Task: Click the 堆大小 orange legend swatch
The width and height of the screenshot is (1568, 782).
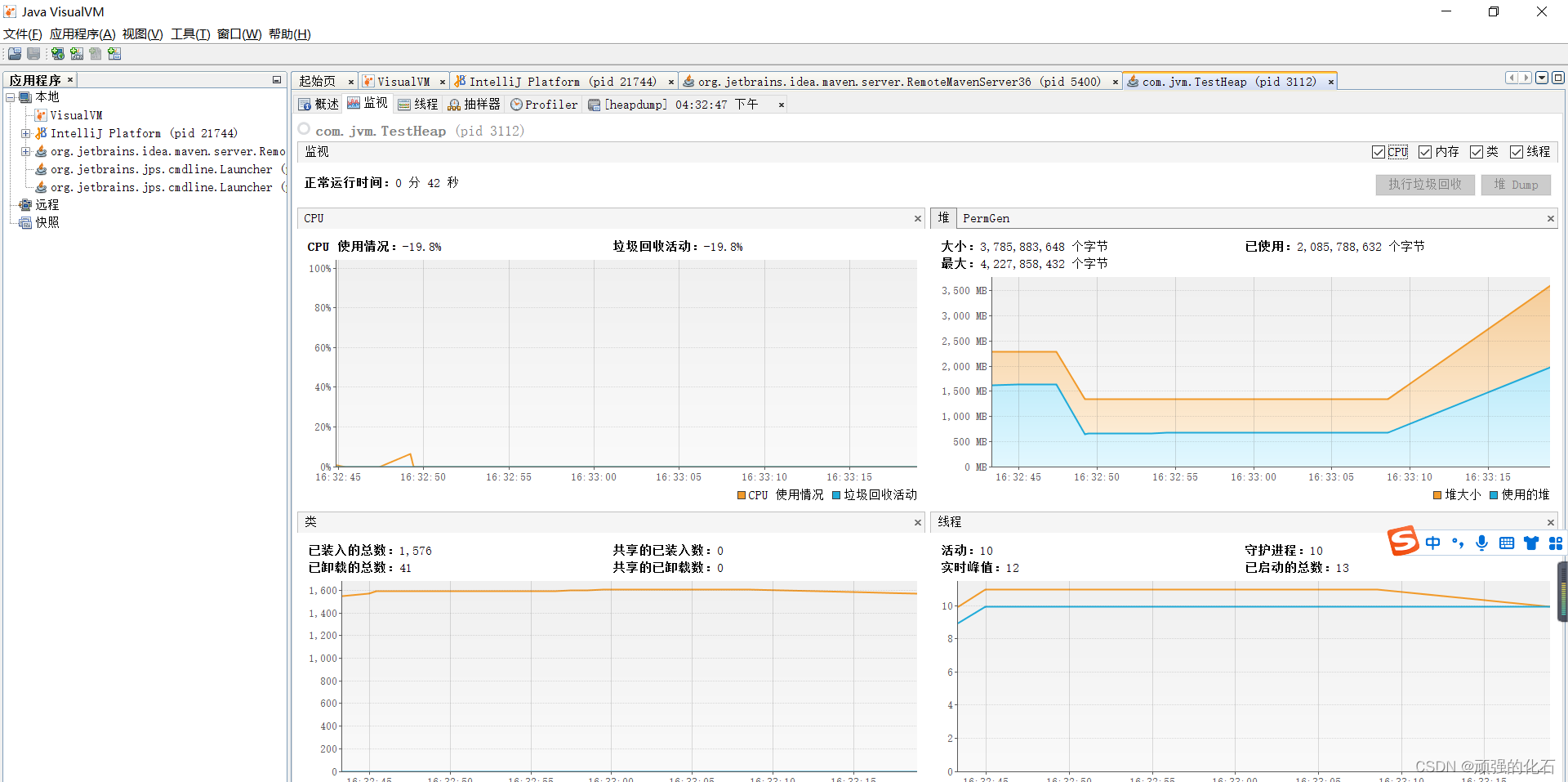Action: (x=1437, y=495)
